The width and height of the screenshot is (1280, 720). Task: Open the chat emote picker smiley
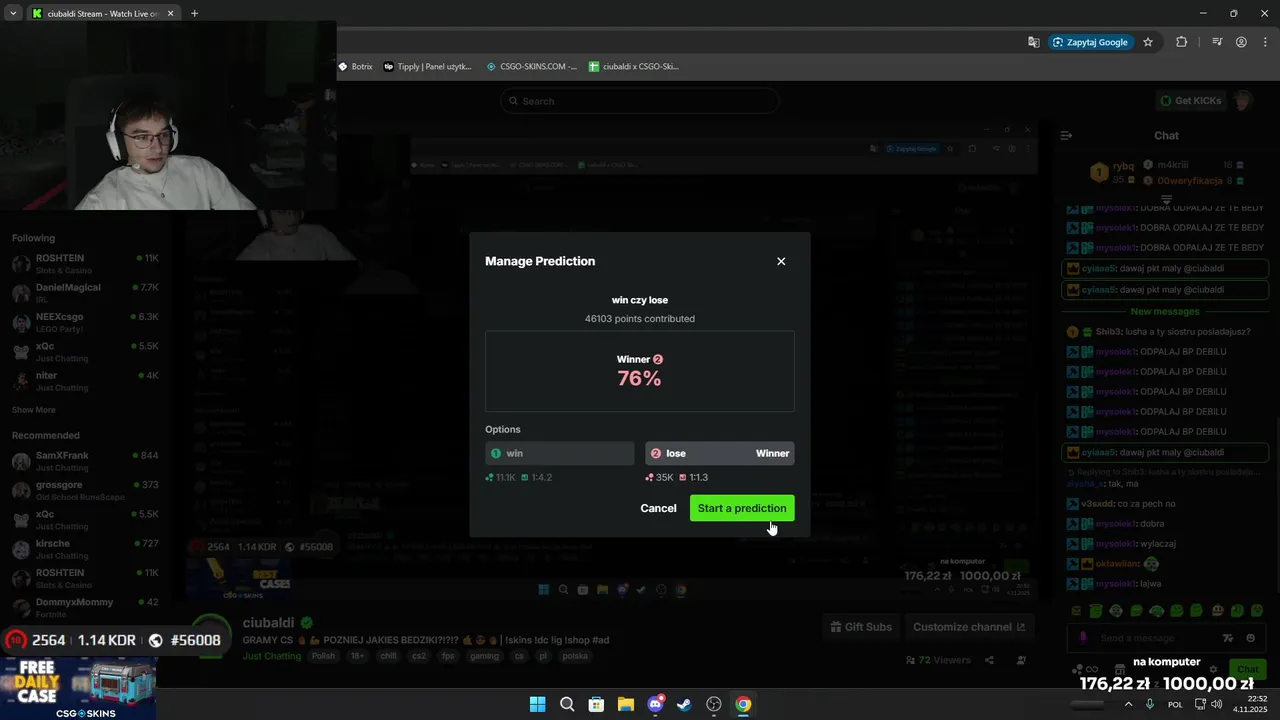click(x=1251, y=638)
